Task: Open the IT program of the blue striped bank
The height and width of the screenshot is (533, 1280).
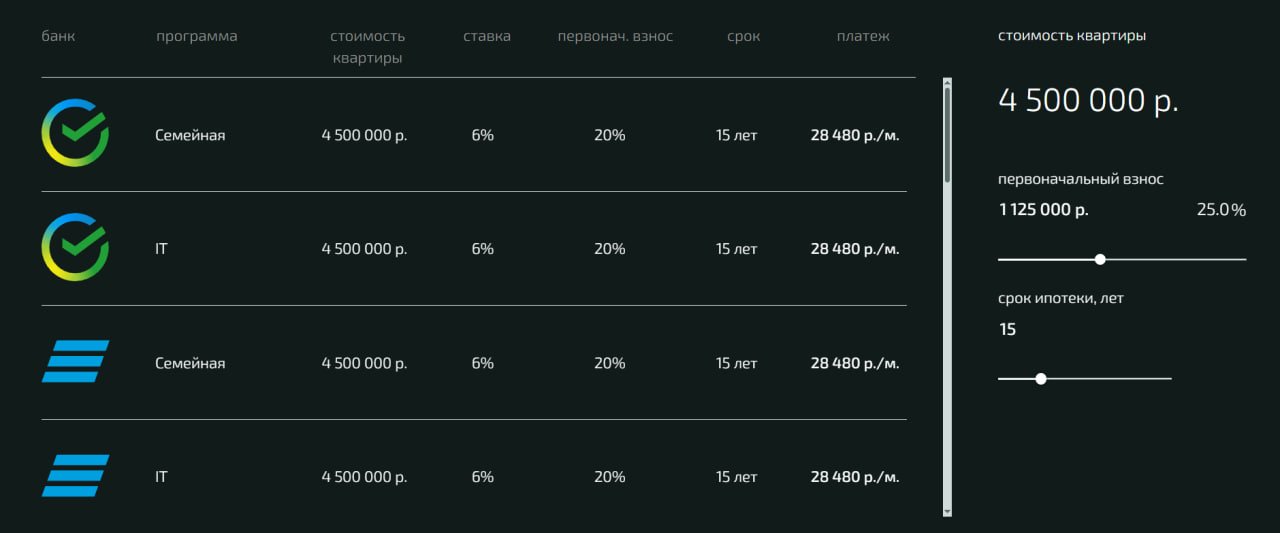Action: [162, 477]
